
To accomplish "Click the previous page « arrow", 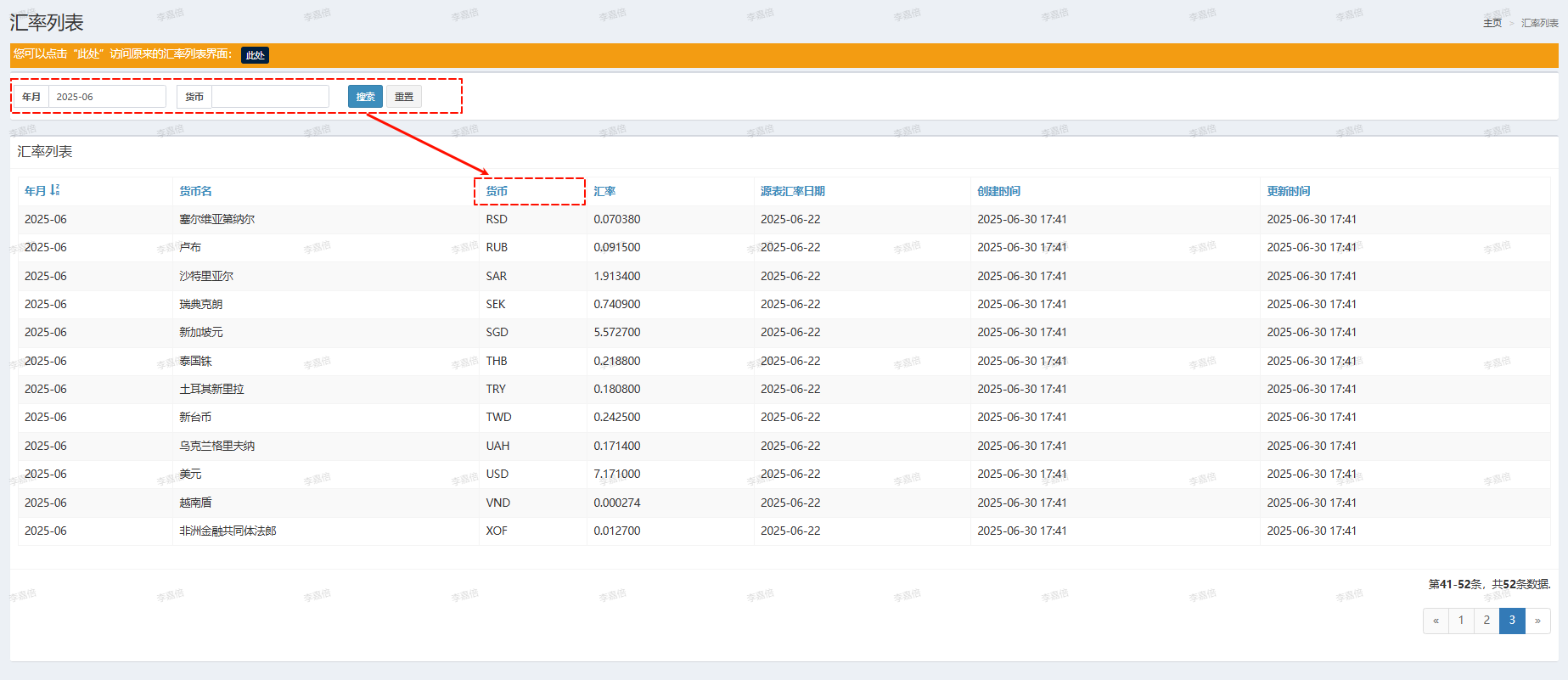I will click(x=1436, y=621).
